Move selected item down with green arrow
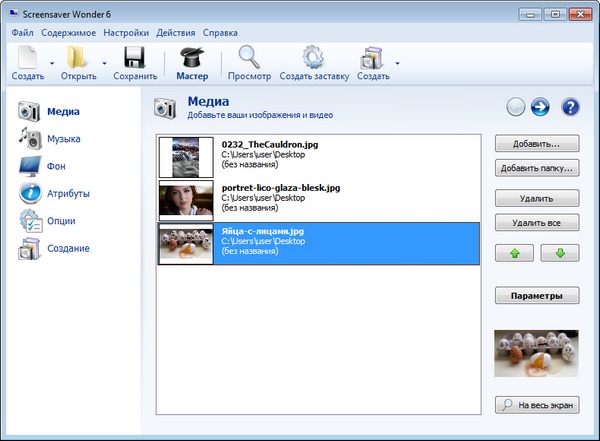 [560, 253]
